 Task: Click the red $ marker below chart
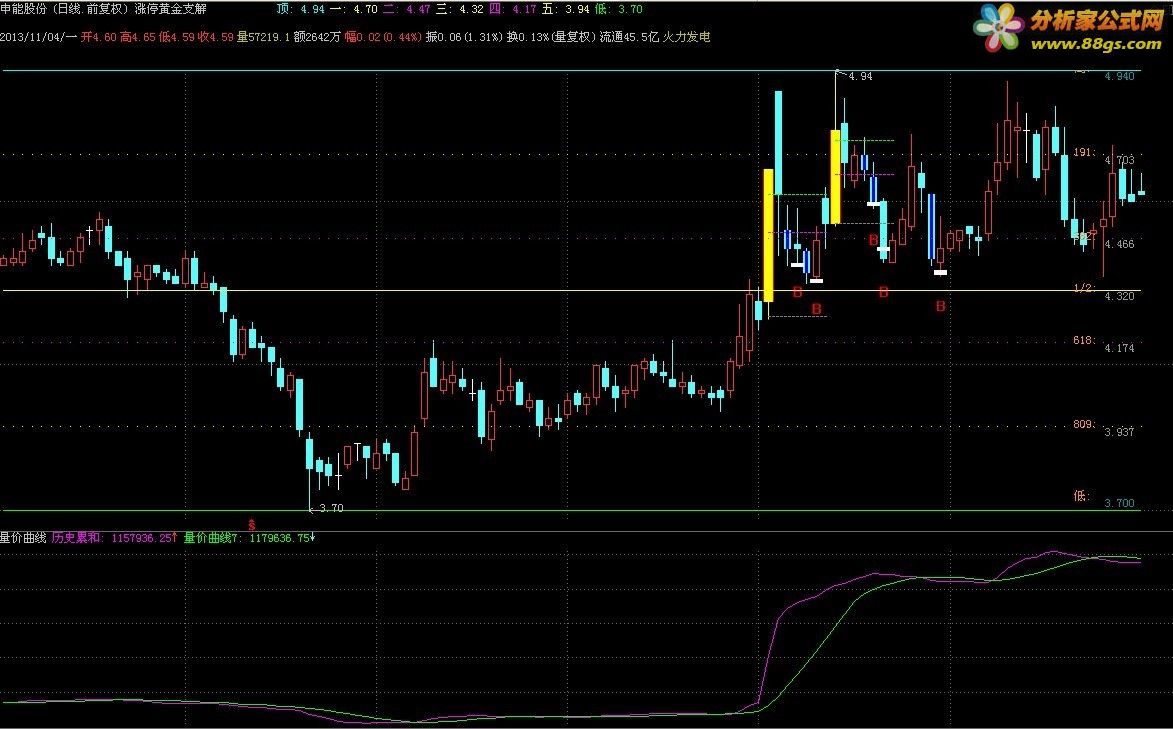(252, 526)
